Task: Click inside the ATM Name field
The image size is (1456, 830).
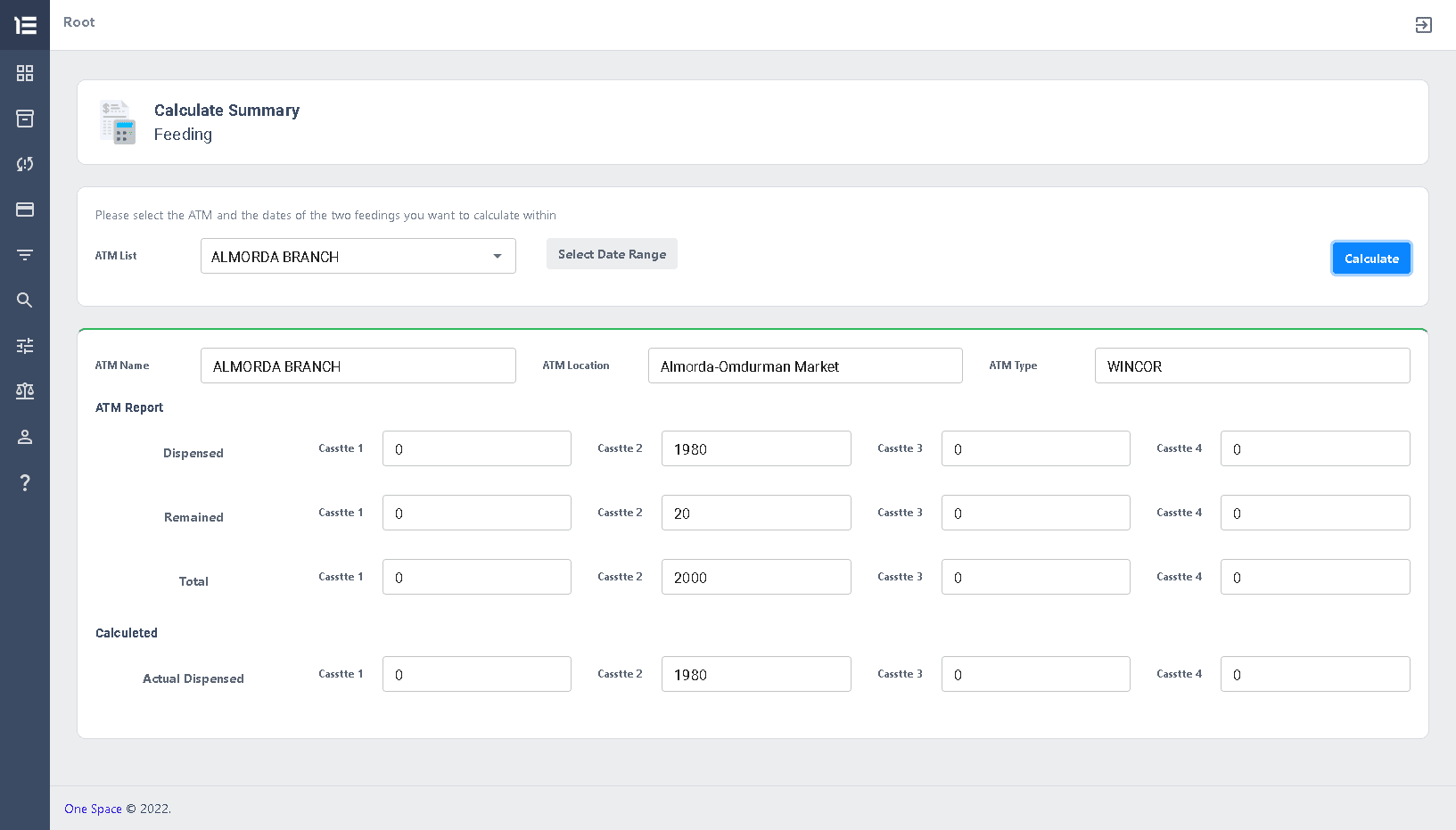Action: point(358,366)
